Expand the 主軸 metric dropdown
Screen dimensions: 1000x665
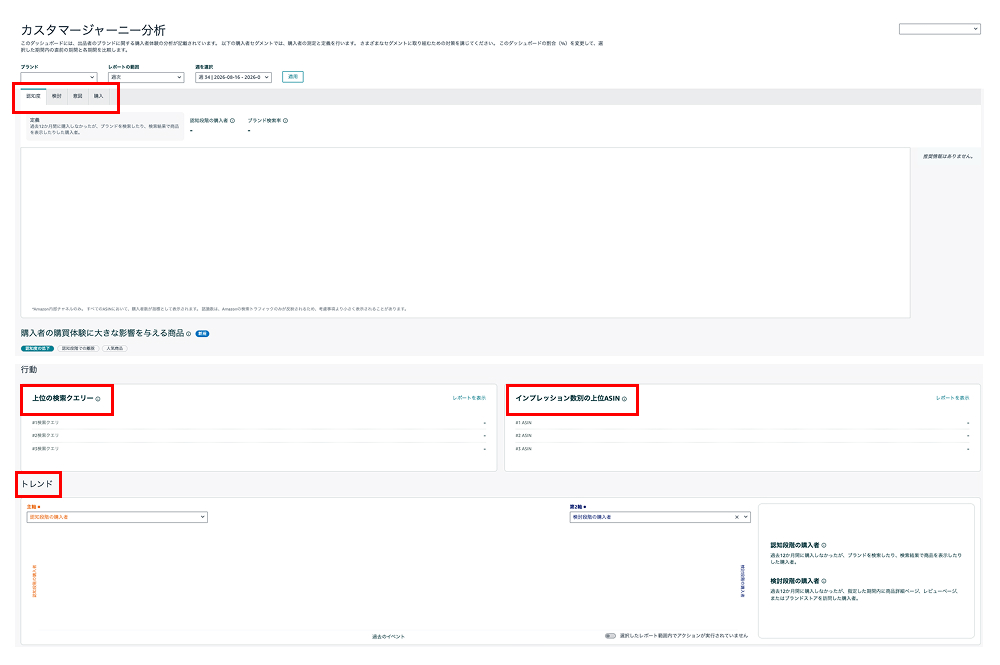[117, 517]
